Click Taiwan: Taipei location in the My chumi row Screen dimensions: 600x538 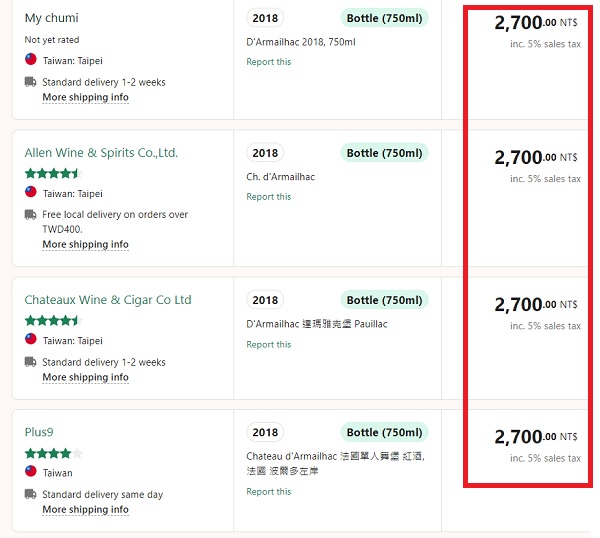(73, 61)
